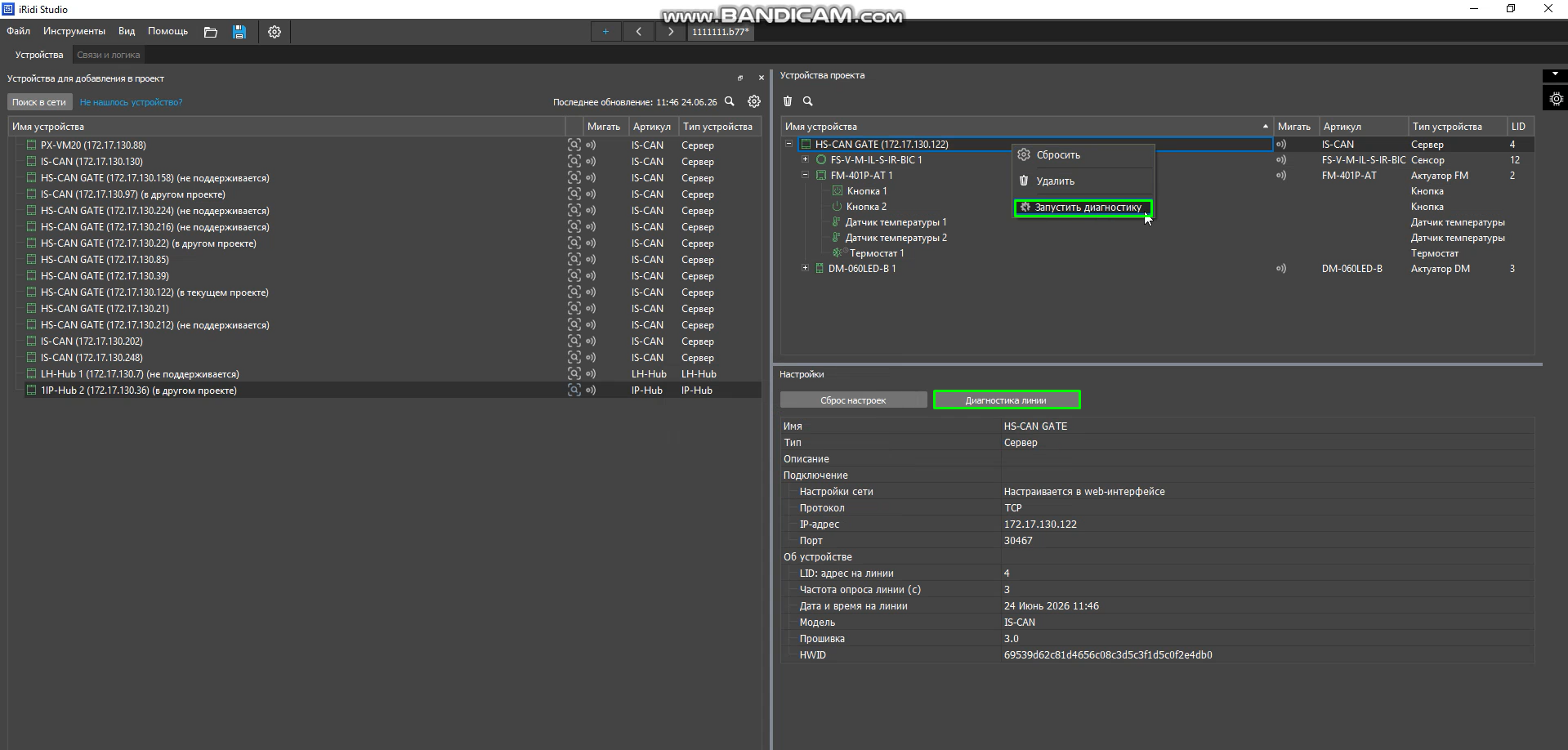Viewport: 1568px width, 750px height.
Task: Click the 'Диагностика линии' button
Action: 1007,400
